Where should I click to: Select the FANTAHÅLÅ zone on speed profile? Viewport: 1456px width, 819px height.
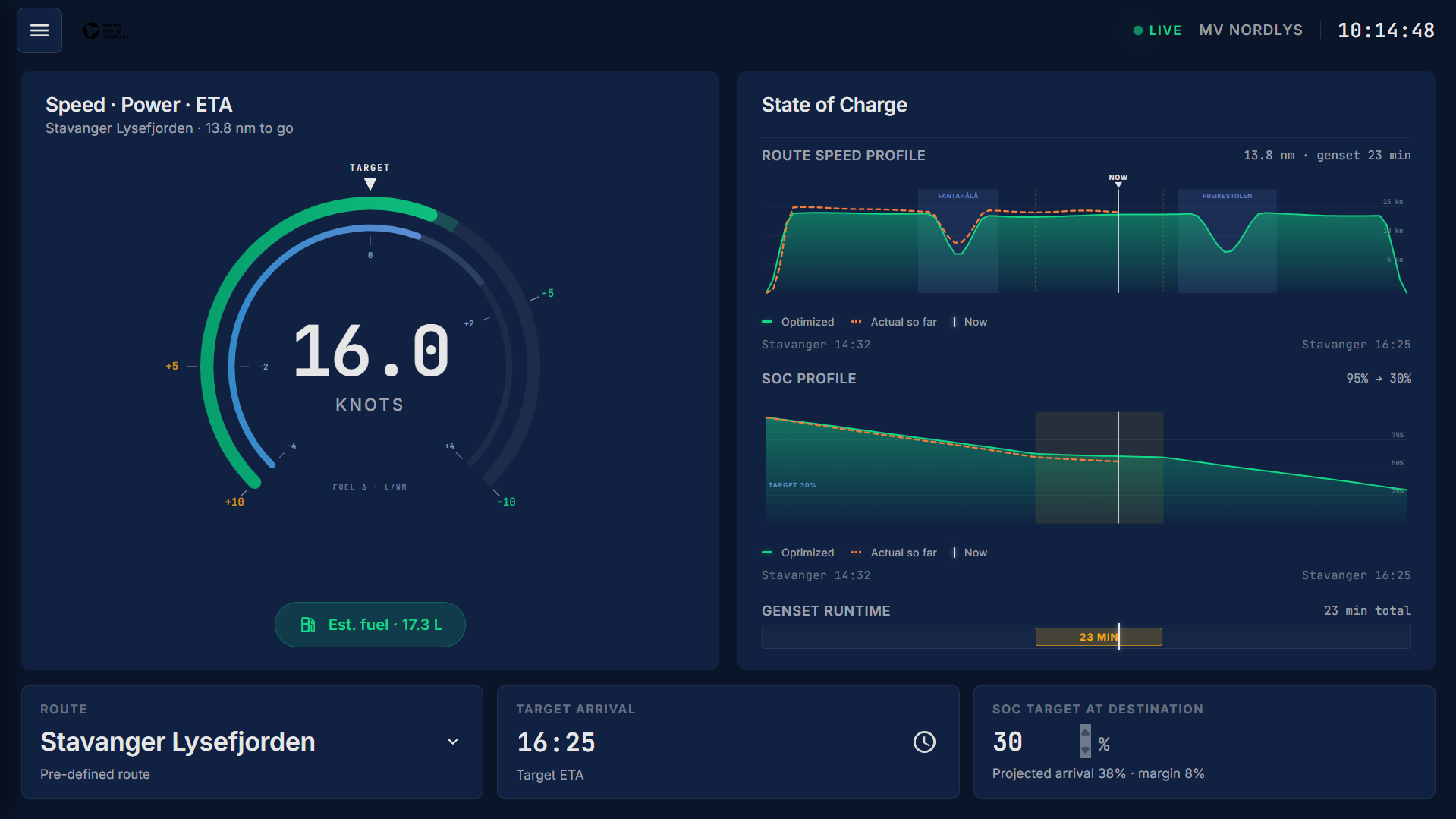tap(958, 241)
